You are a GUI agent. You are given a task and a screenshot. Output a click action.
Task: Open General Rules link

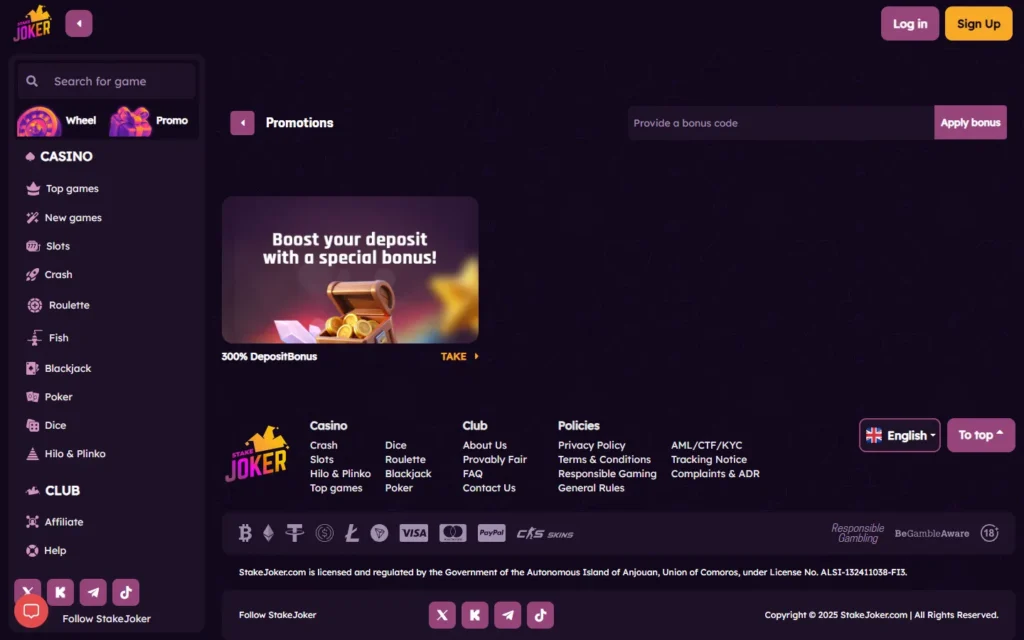[x=591, y=488]
